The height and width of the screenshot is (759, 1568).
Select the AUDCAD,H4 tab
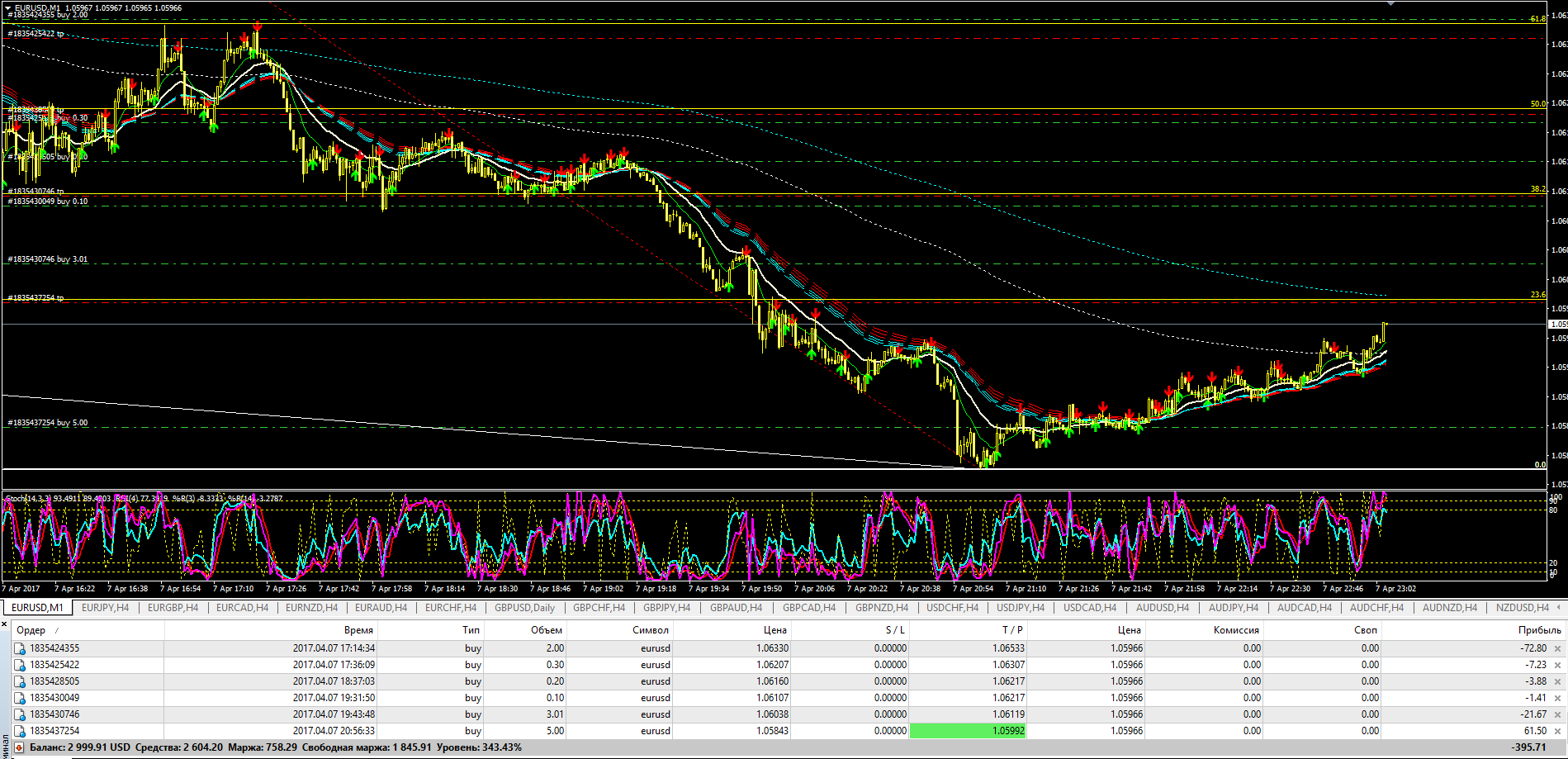pyautogui.click(x=1304, y=608)
